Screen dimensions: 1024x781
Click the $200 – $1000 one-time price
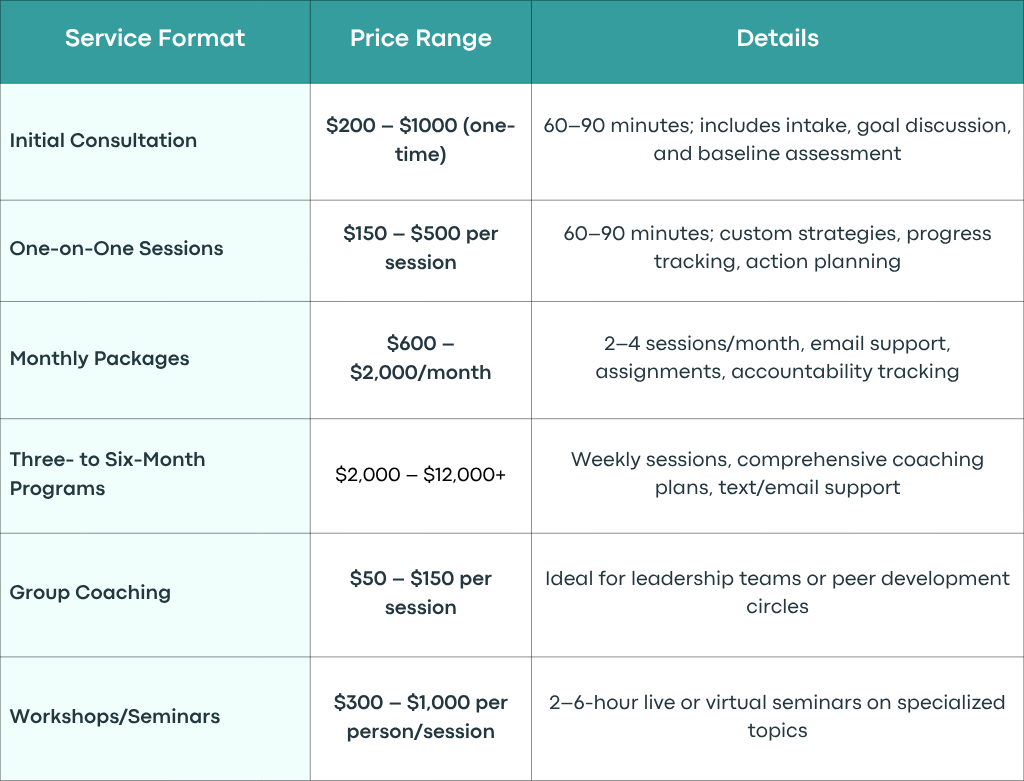421,140
